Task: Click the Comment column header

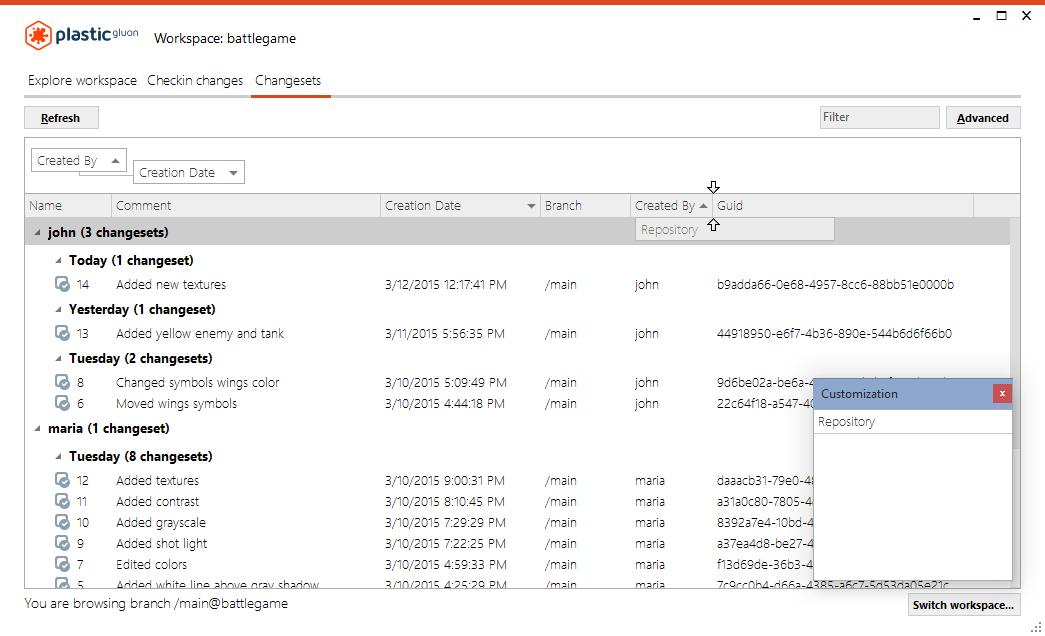Action: click(x=246, y=206)
